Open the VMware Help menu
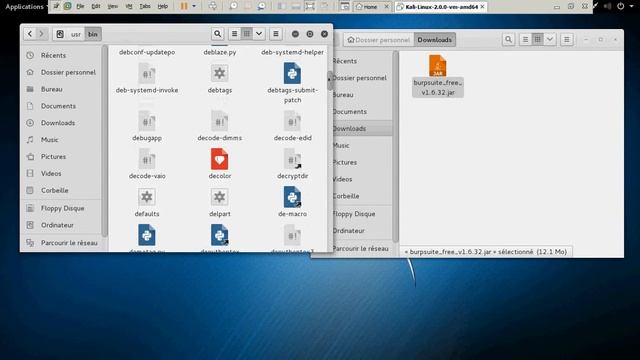The image size is (640, 360). point(162,7)
